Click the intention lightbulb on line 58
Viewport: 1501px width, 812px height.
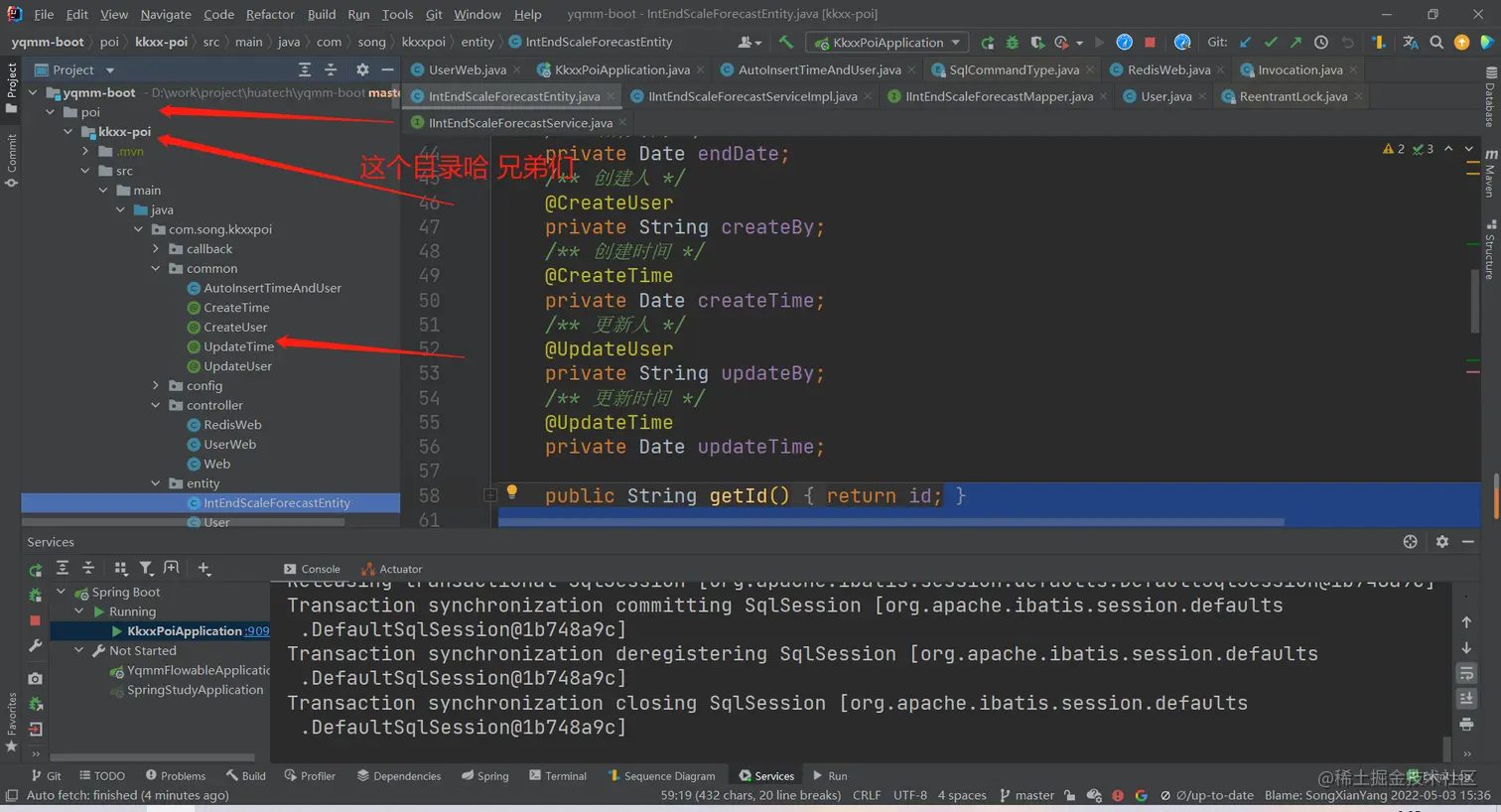pos(512,492)
